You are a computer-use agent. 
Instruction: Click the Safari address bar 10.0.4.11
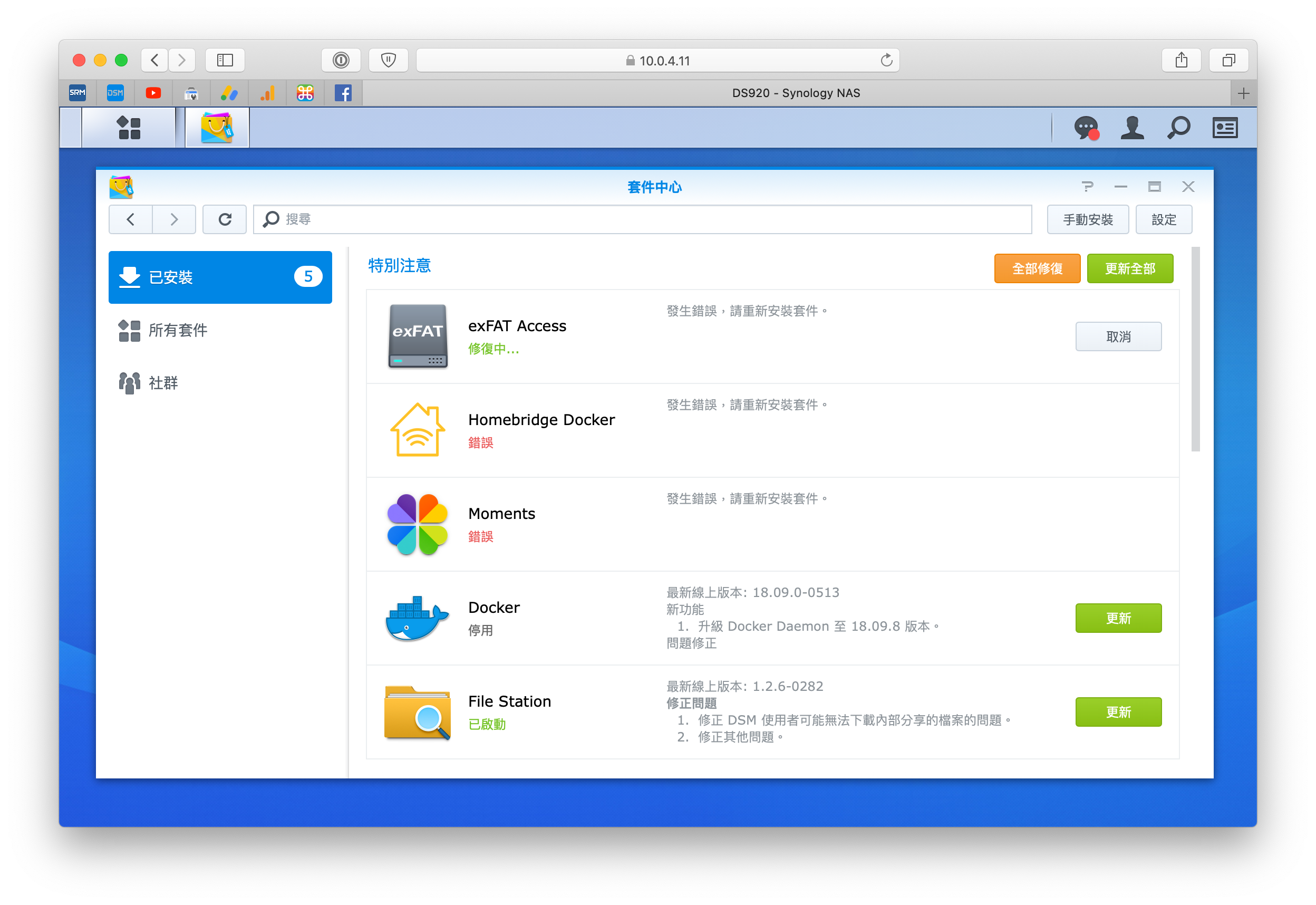(x=657, y=60)
